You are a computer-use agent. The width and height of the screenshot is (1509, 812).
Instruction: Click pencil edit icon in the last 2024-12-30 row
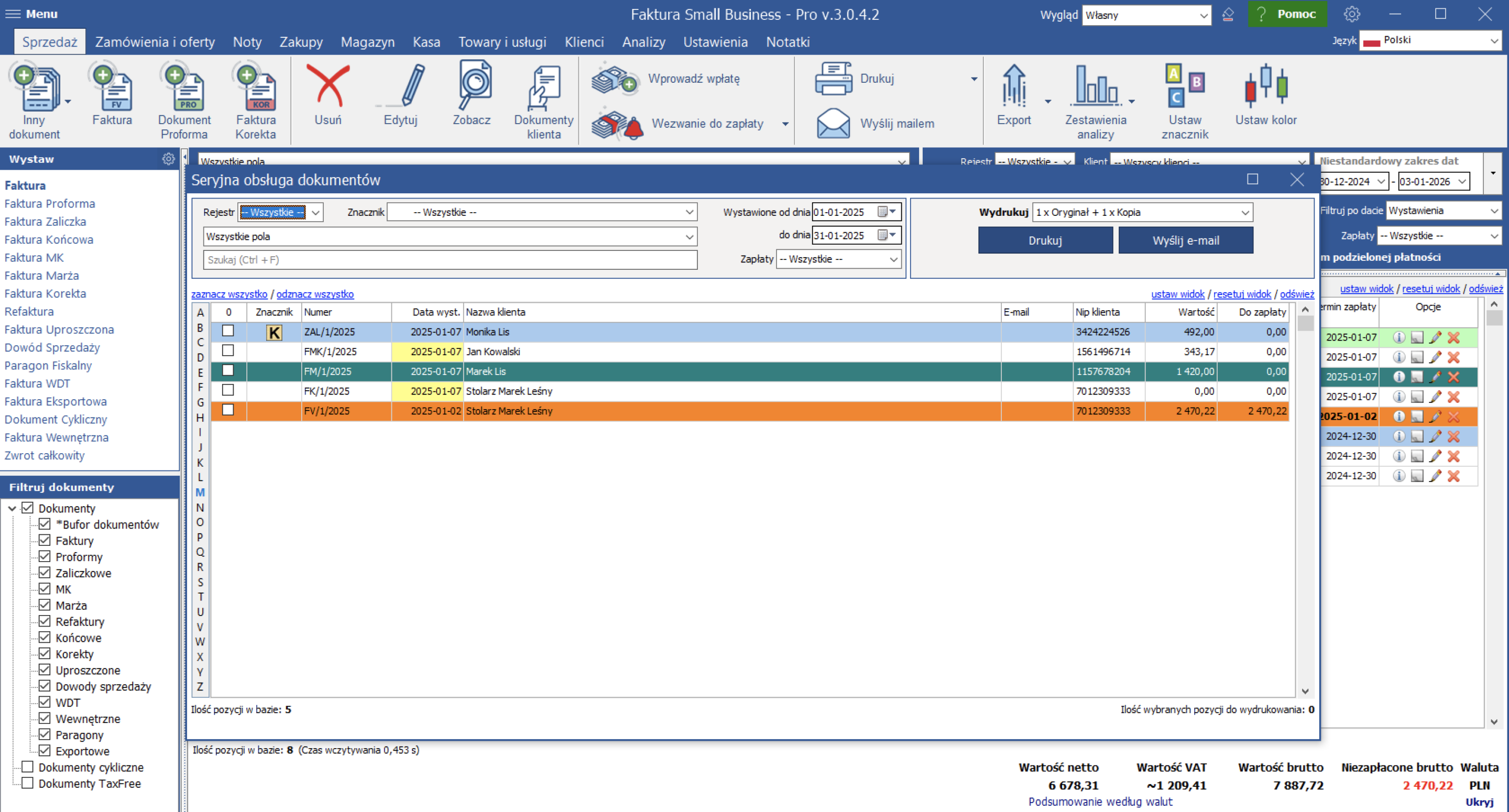click(x=1435, y=476)
